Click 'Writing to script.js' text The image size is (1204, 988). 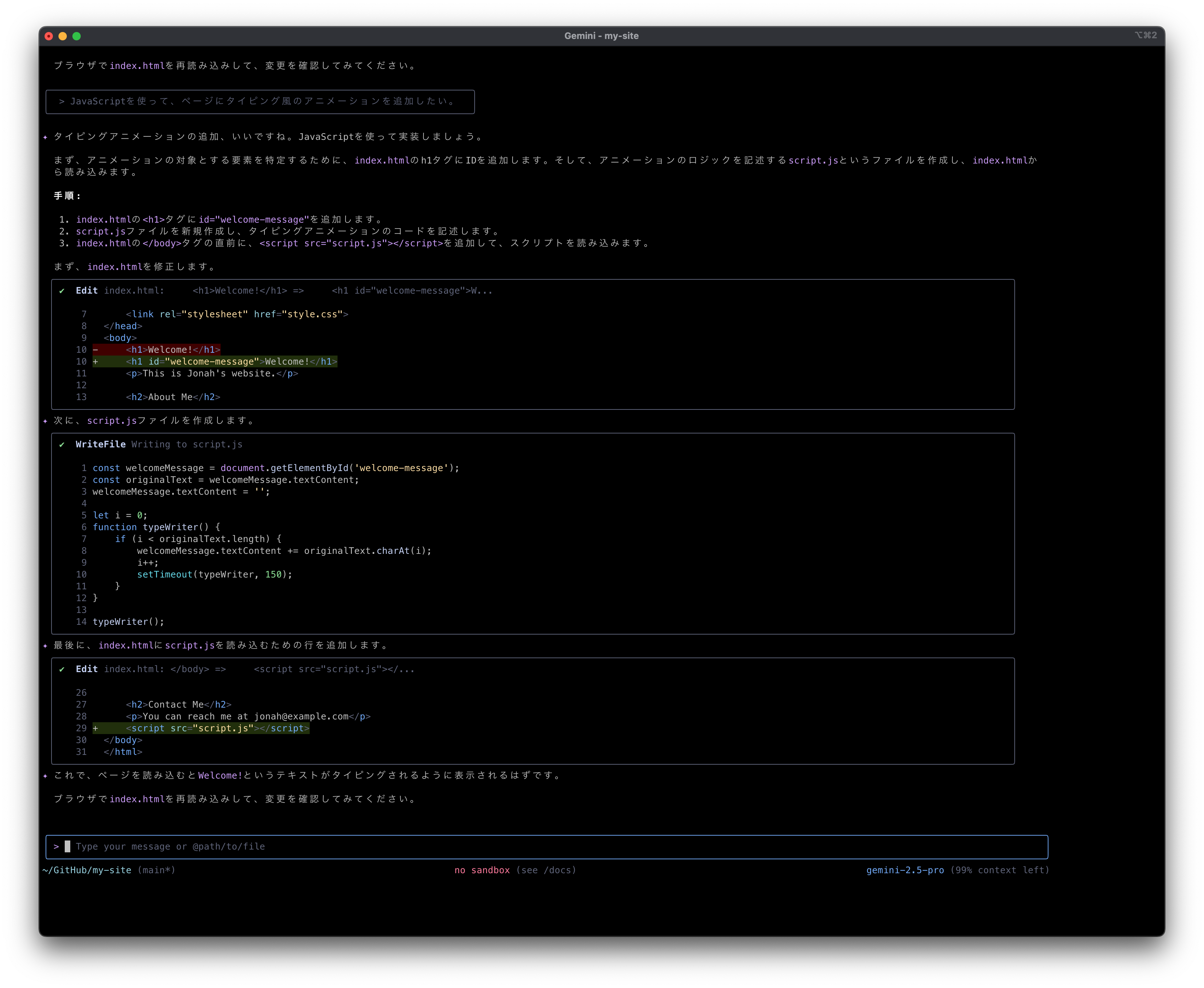click(x=187, y=445)
